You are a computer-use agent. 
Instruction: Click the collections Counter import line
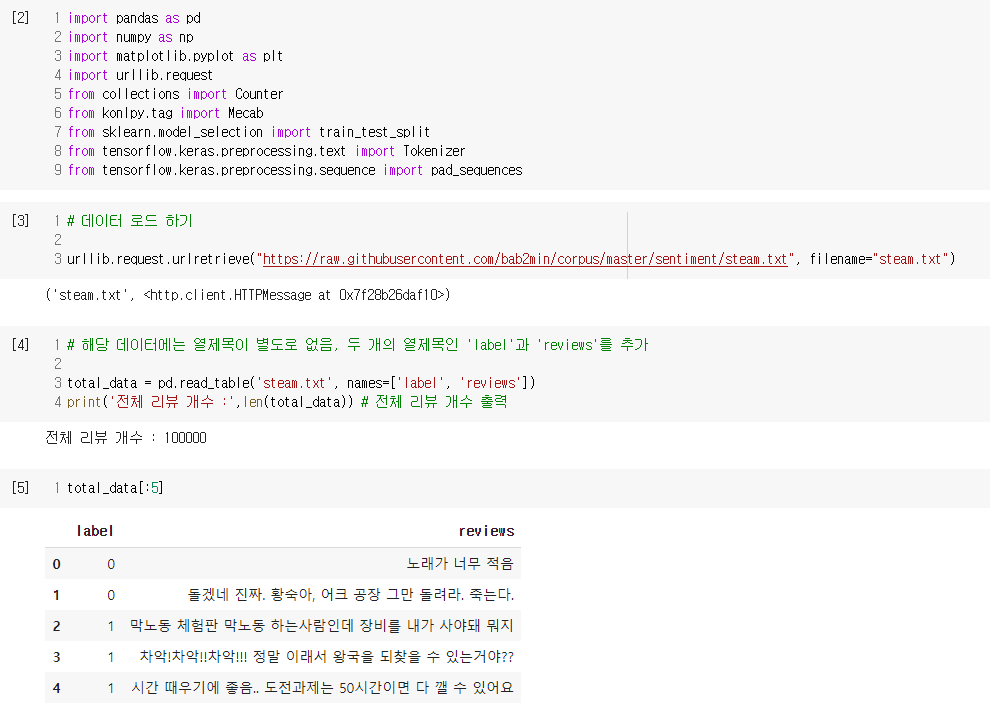click(176, 94)
